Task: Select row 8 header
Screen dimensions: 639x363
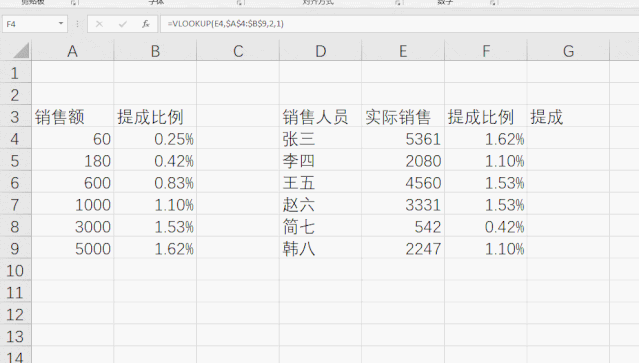Action: coord(15,226)
